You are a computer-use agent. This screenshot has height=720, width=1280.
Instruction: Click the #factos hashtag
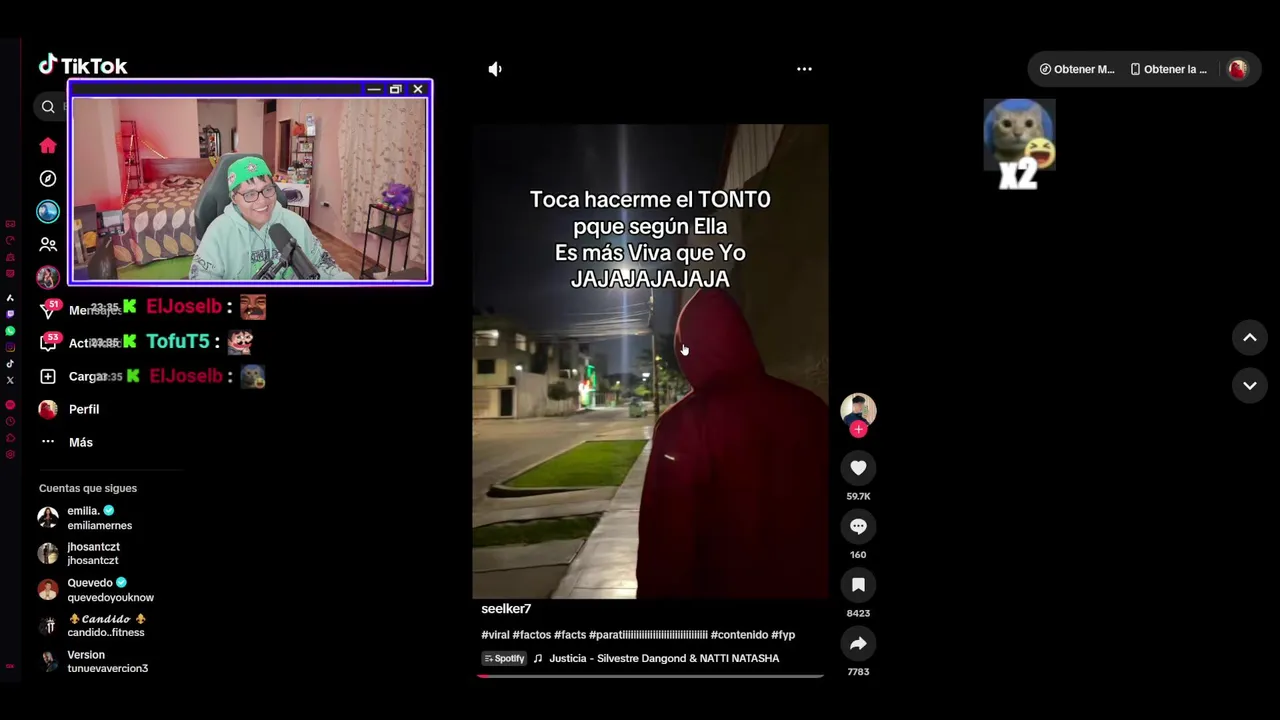click(532, 635)
